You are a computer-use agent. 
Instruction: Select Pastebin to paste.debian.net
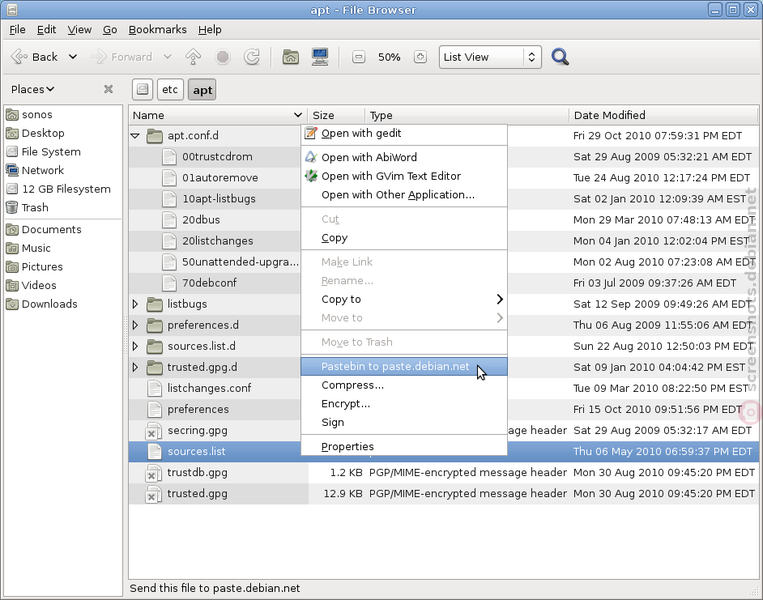[x=404, y=366]
